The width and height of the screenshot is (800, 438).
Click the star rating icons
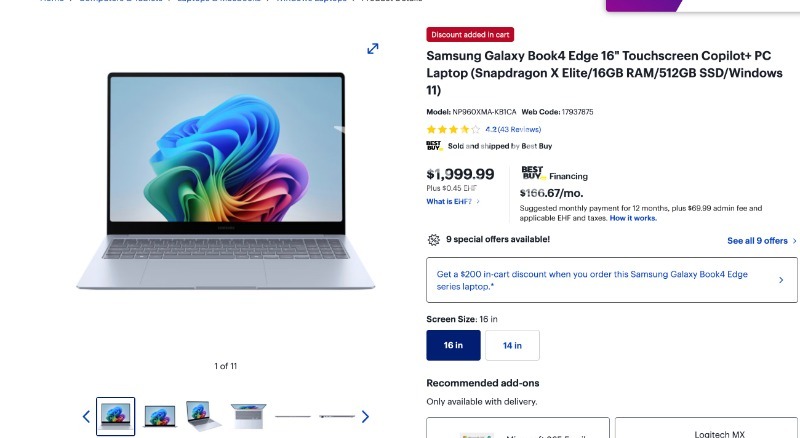coord(453,129)
